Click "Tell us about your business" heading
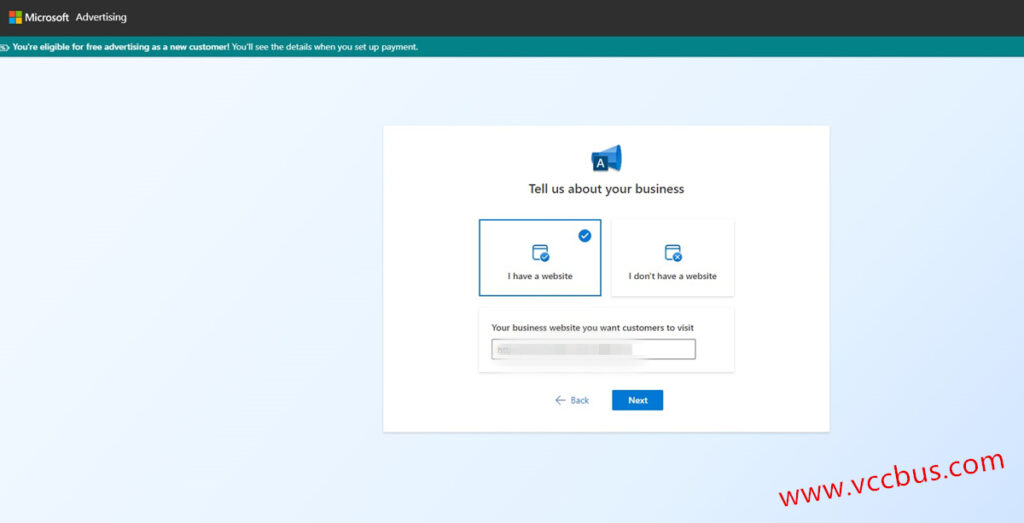Viewport: 1024px width, 523px height. coord(606,189)
